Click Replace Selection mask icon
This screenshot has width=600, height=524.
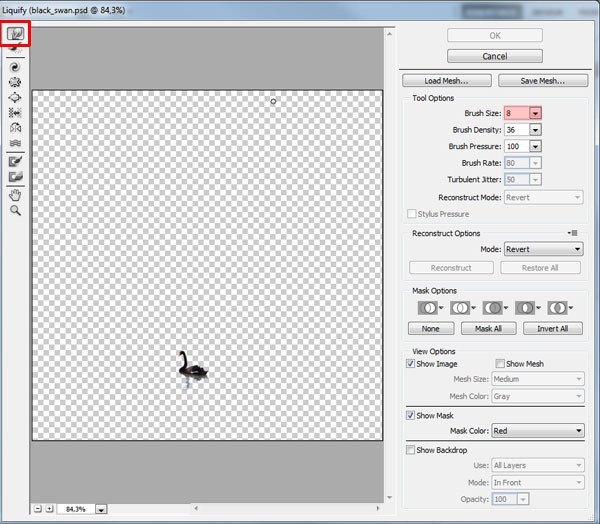click(x=430, y=308)
